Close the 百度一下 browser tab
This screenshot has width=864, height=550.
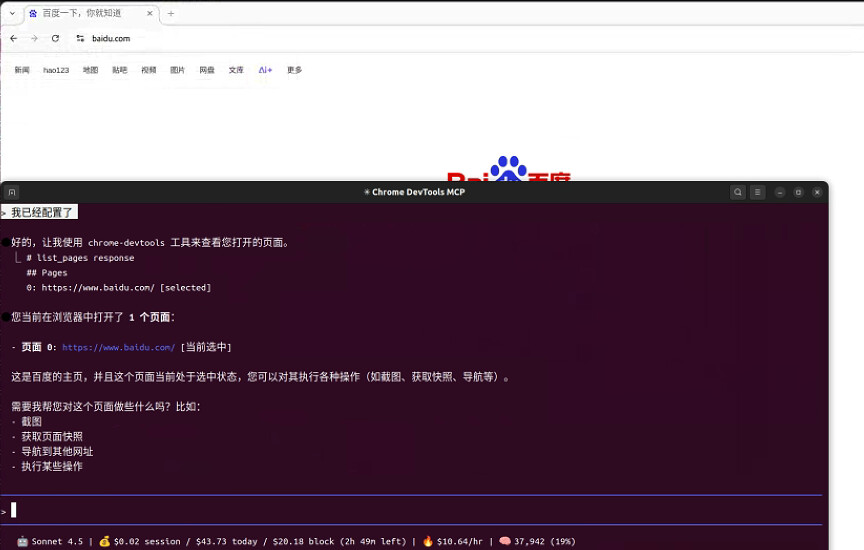point(149,13)
